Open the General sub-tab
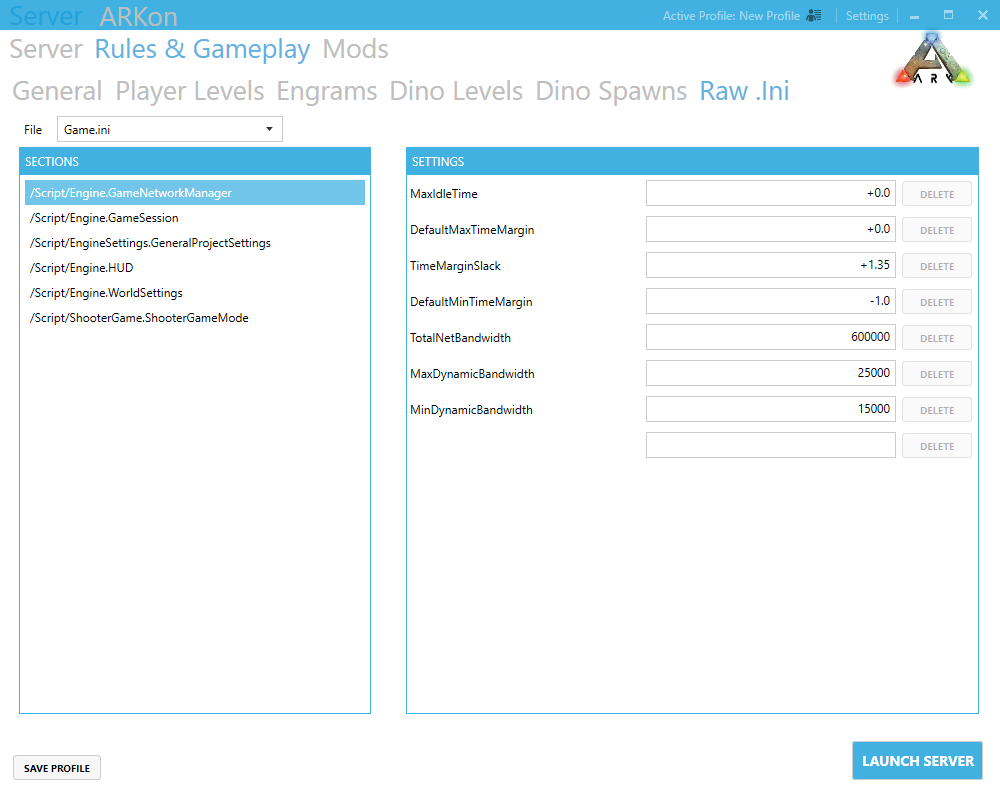This screenshot has width=1000, height=790. pyautogui.click(x=57, y=91)
